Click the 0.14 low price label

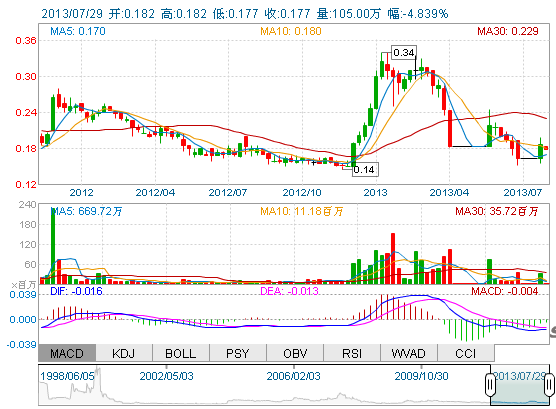[365, 170]
